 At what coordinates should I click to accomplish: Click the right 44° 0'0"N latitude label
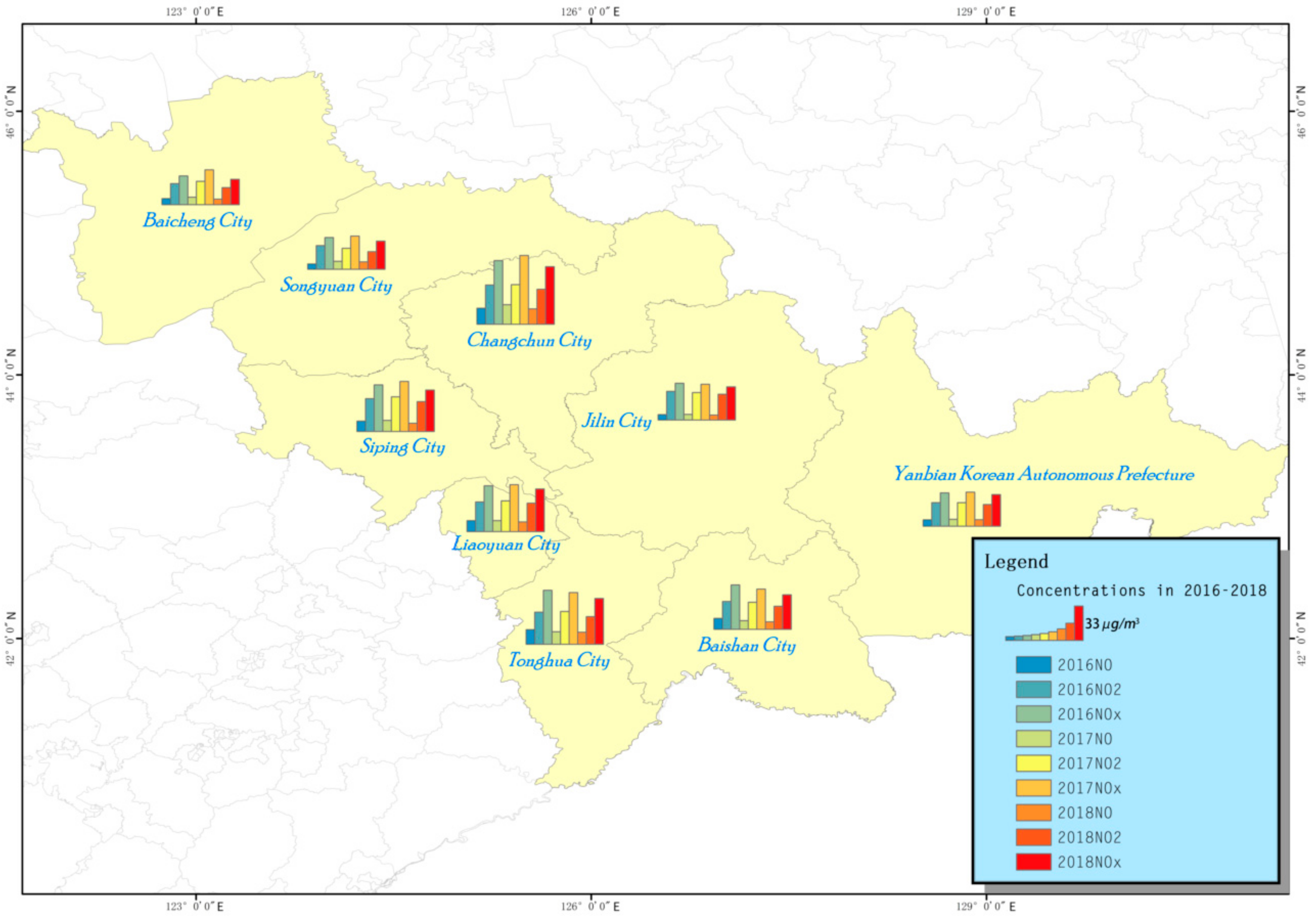tap(1301, 375)
